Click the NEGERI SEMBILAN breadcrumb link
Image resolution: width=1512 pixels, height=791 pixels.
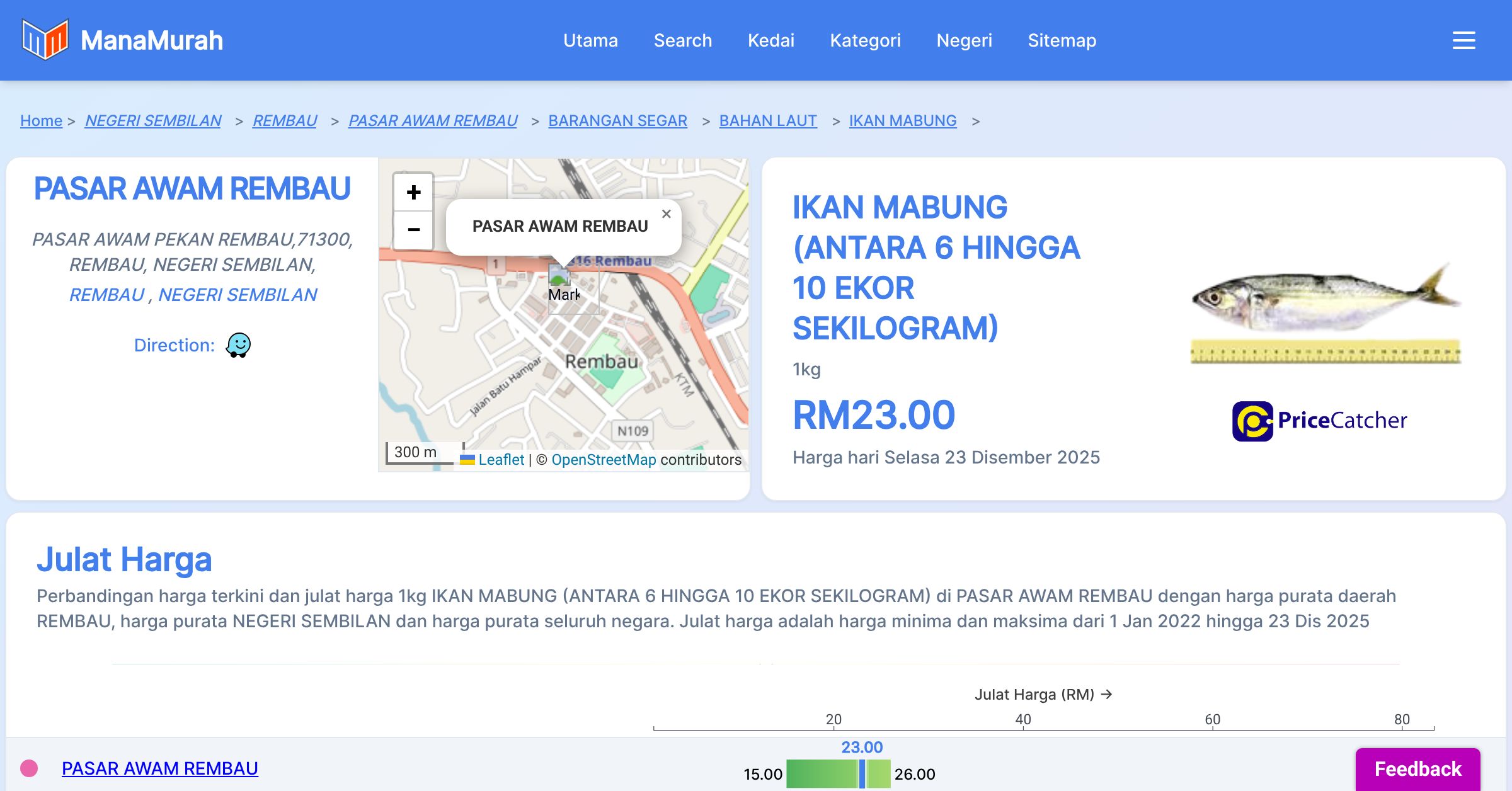[x=153, y=120]
